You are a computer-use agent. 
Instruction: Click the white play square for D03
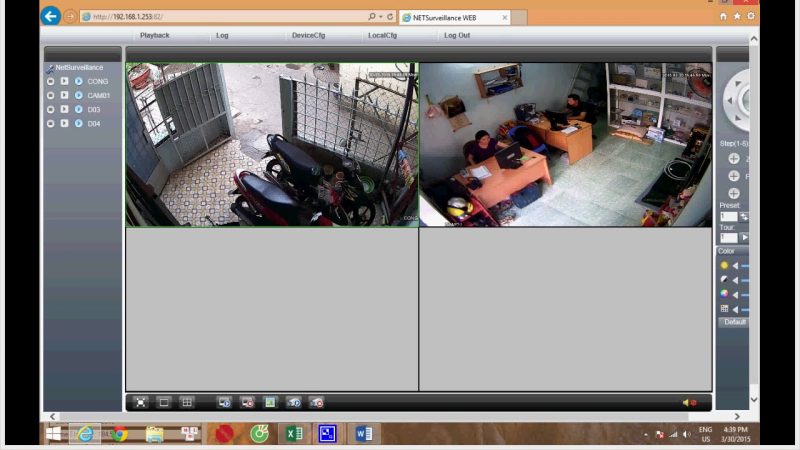tap(64, 109)
